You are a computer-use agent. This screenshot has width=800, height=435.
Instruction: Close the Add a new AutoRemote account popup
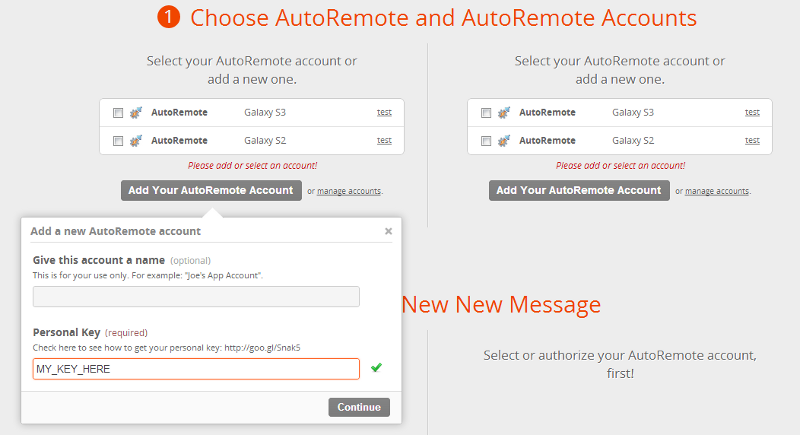(388, 231)
